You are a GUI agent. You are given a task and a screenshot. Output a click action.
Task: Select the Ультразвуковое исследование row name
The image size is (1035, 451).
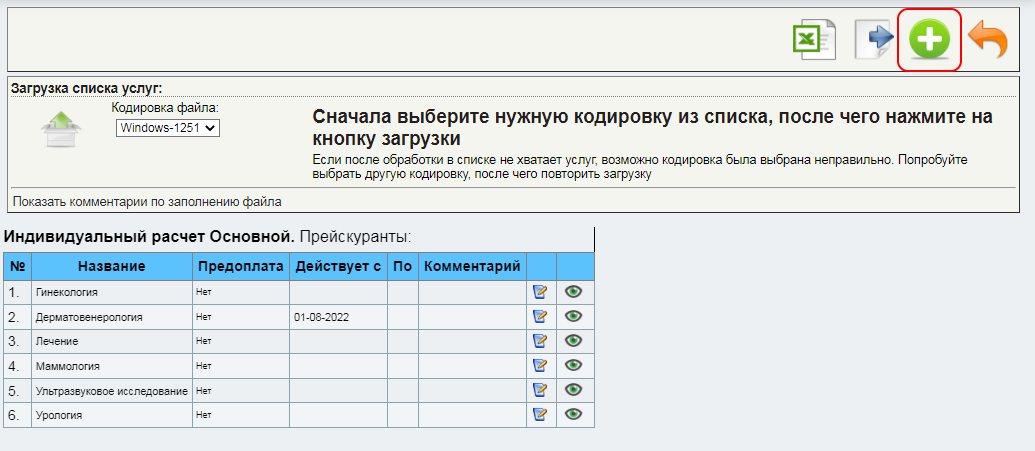click(x=111, y=390)
